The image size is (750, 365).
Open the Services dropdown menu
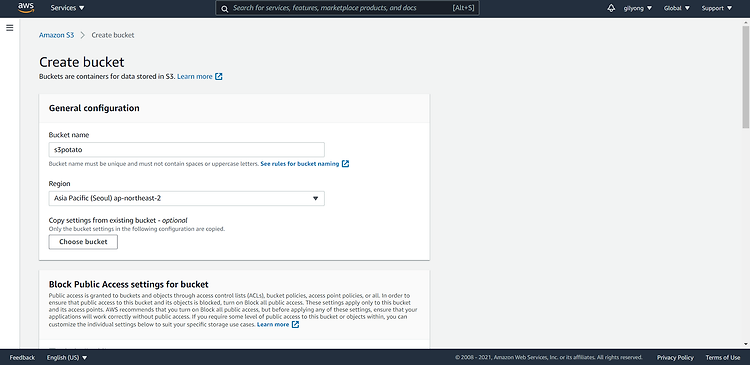point(67,8)
